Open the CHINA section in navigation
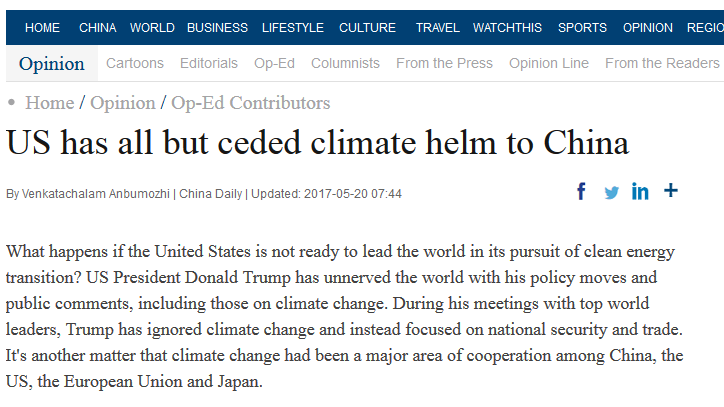 (x=97, y=28)
